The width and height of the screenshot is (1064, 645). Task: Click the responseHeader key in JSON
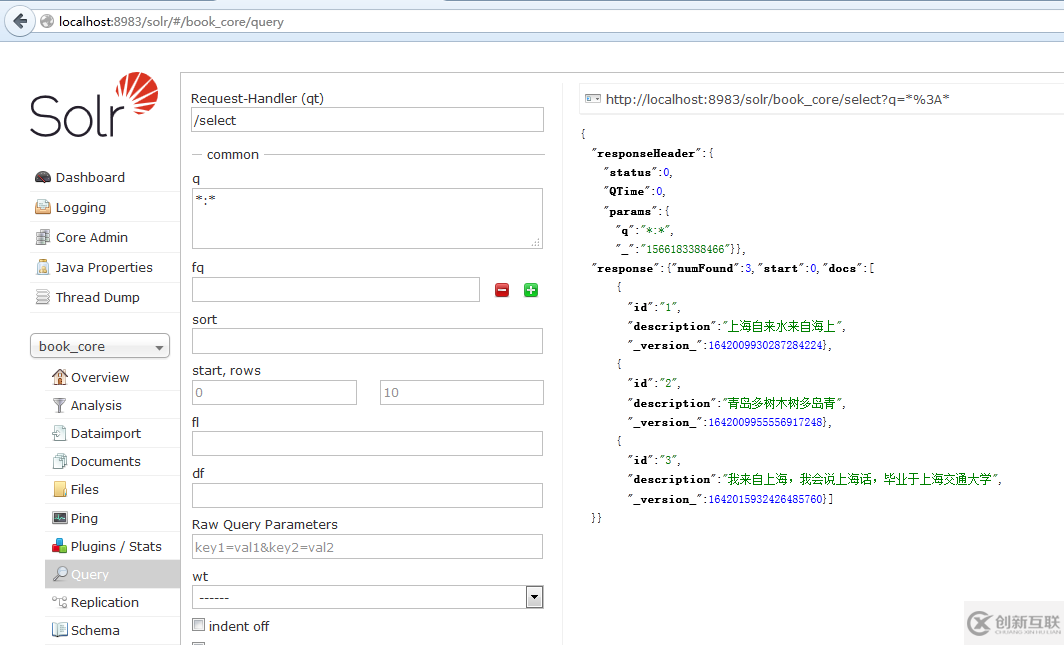point(645,153)
